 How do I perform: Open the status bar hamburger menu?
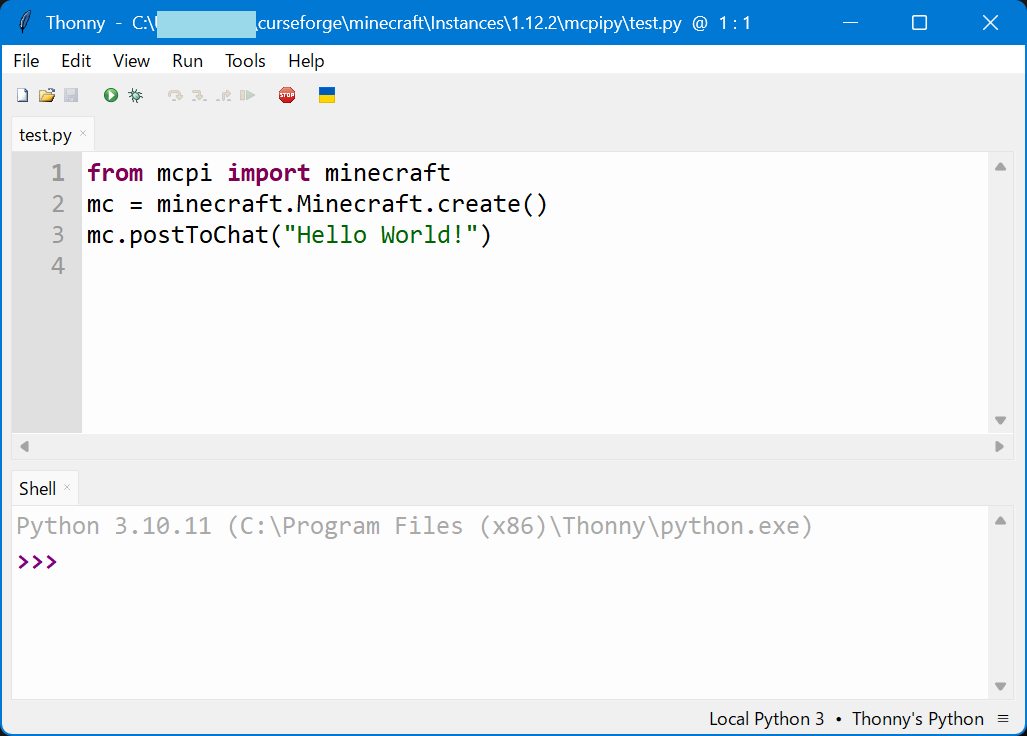pos(1003,719)
